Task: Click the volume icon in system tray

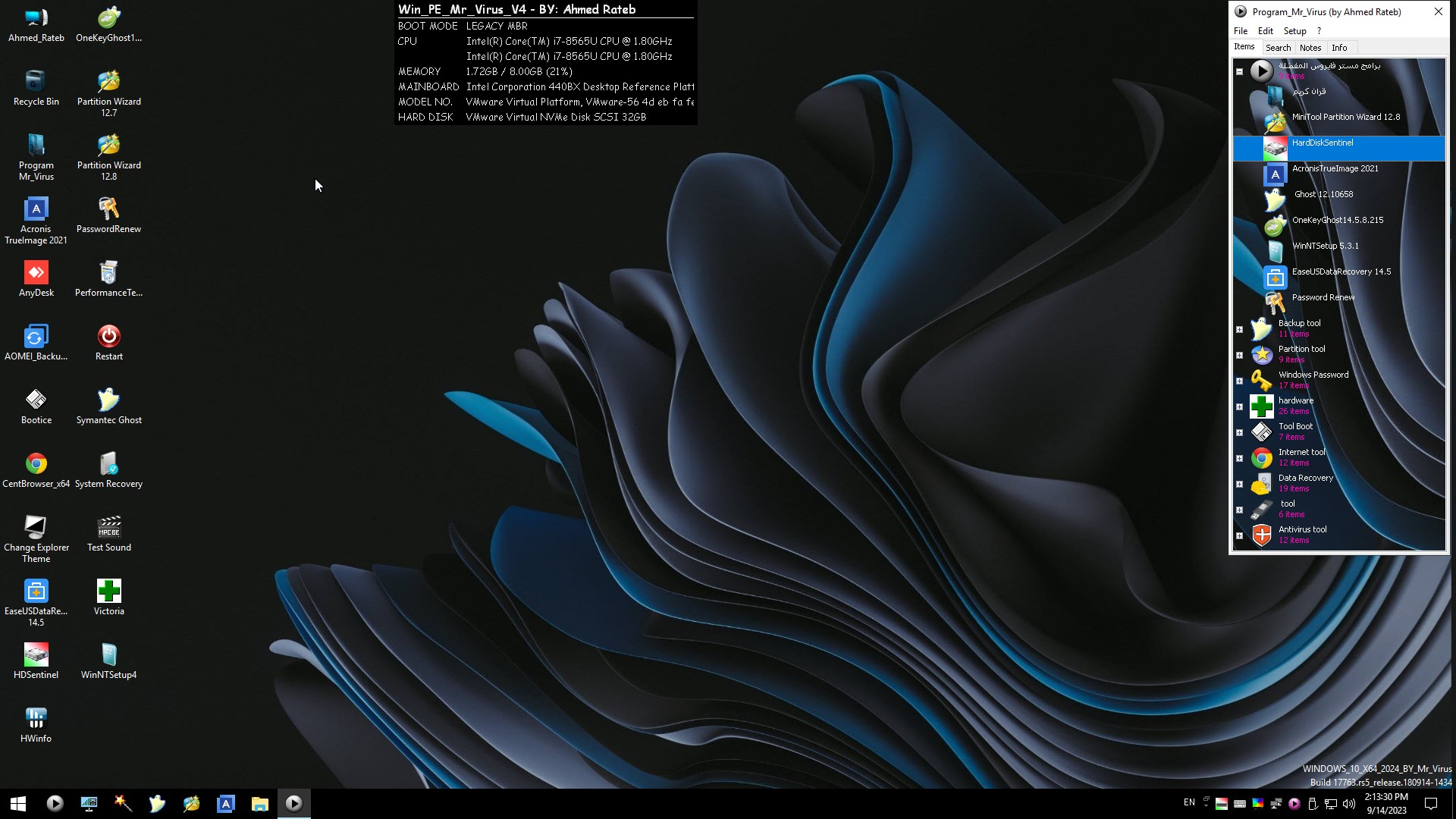Action: [x=1349, y=804]
